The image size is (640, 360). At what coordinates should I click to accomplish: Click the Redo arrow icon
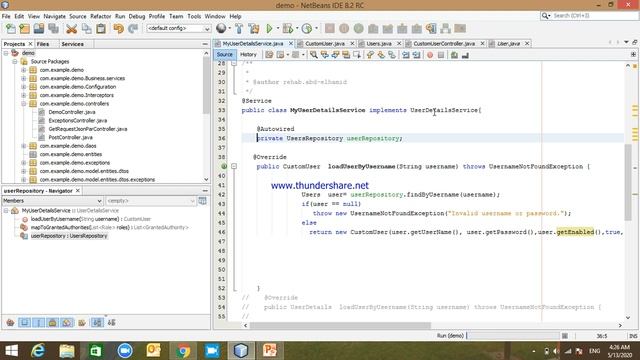pos(133,28)
